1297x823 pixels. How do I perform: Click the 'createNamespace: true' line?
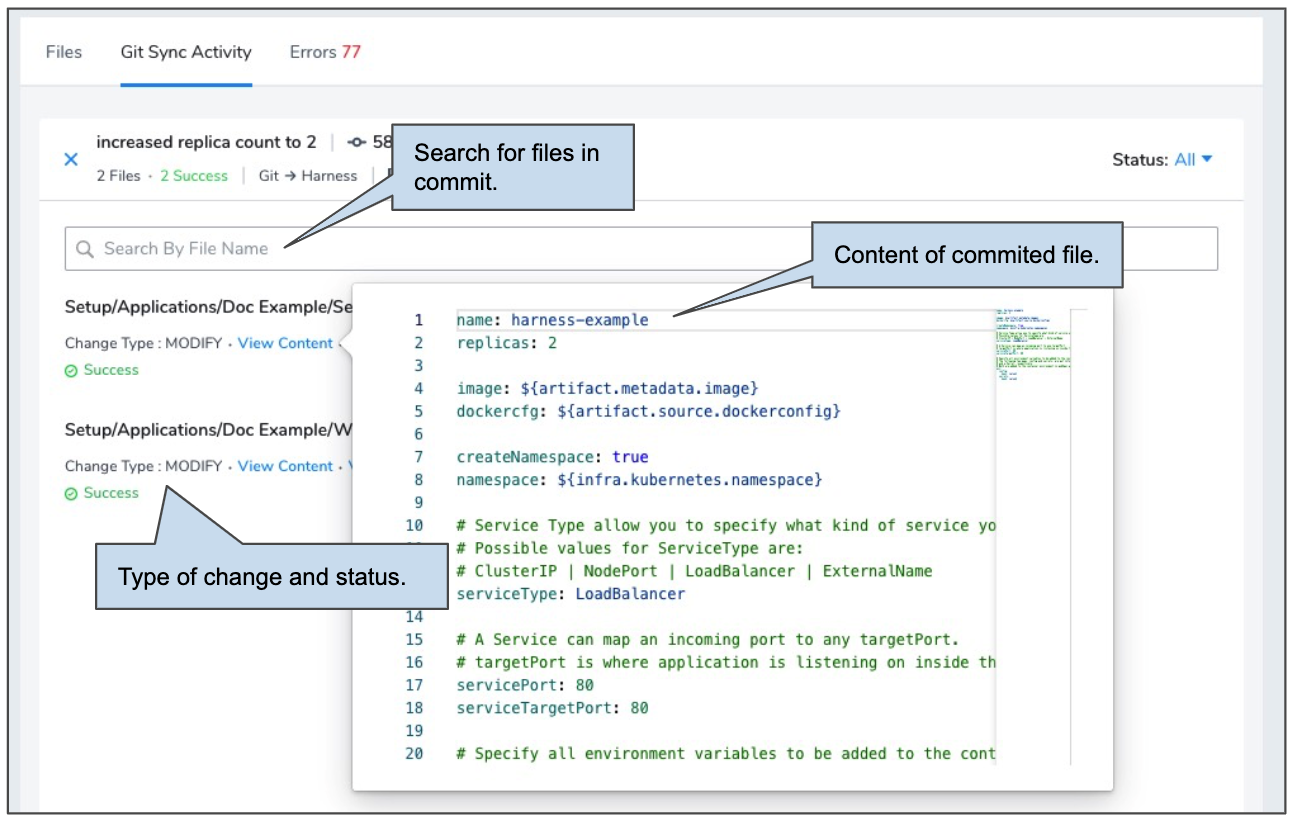click(552, 457)
